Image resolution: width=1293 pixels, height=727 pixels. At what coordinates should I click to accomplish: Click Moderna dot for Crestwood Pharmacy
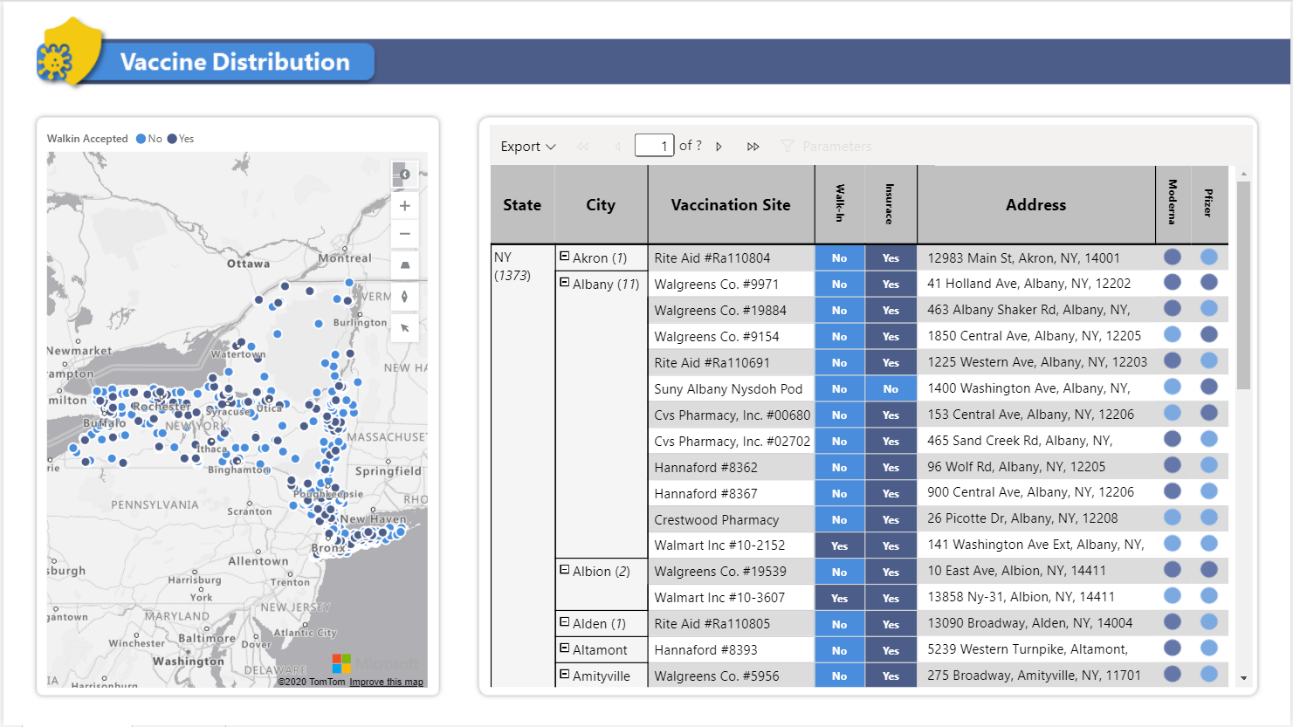pyautogui.click(x=1173, y=518)
